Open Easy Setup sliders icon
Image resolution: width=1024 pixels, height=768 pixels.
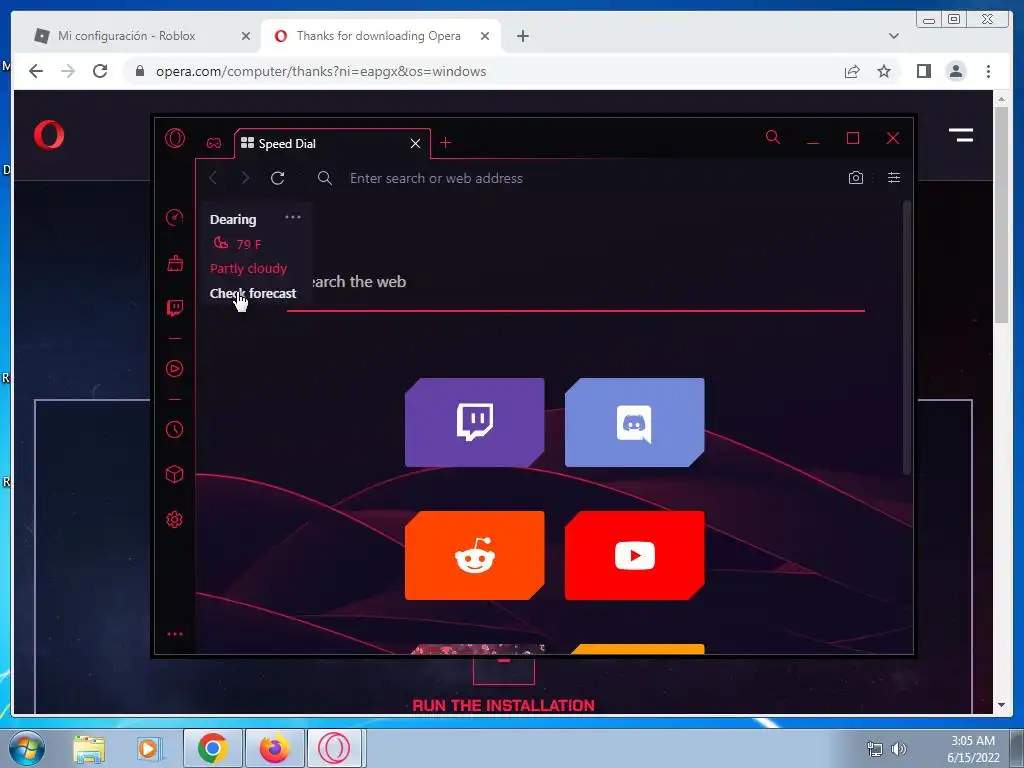click(x=894, y=178)
